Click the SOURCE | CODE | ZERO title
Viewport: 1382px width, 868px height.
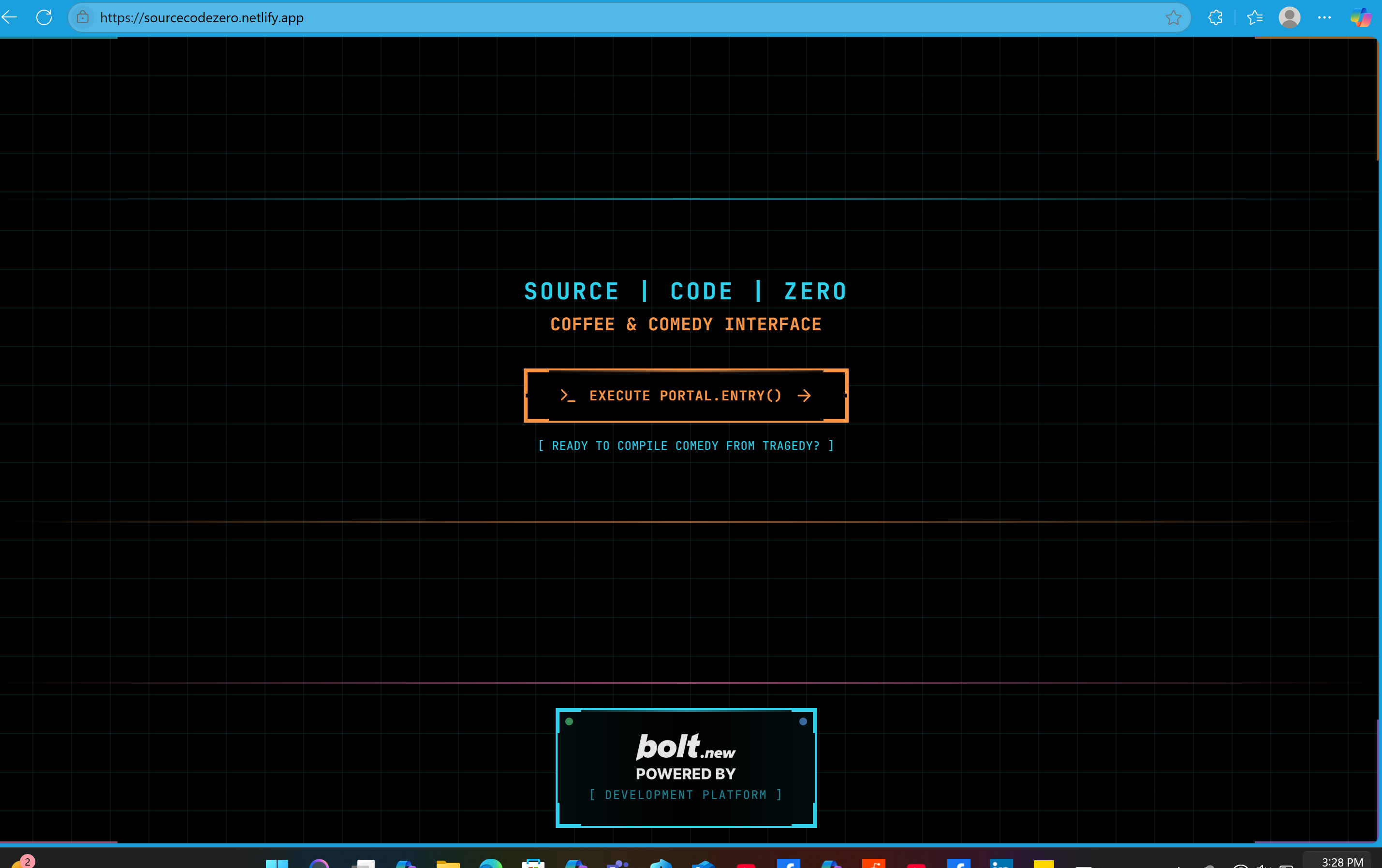685,291
